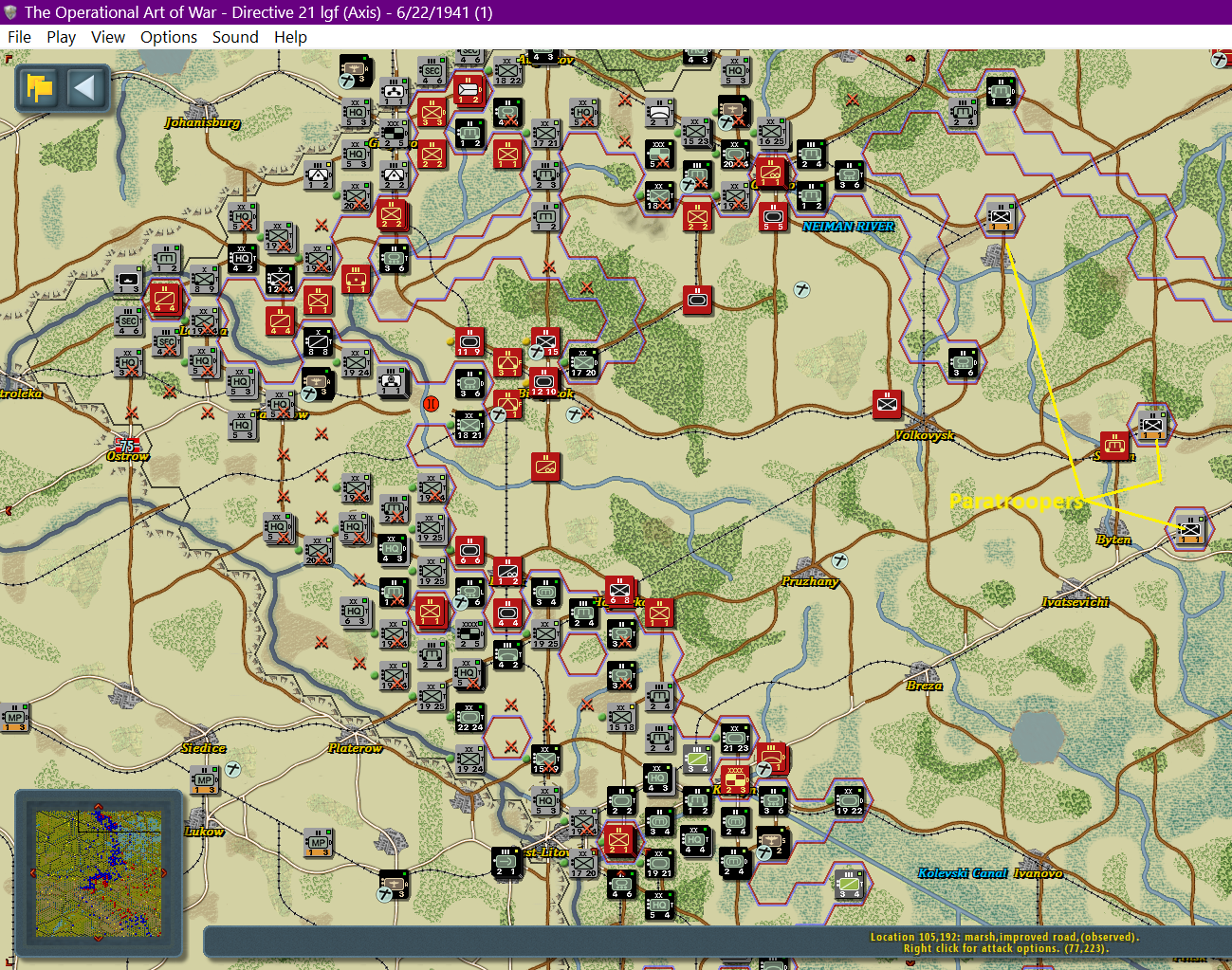Viewport: 1232px width, 970px height.
Task: Click the Lukow city label
Action: pyautogui.click(x=204, y=832)
